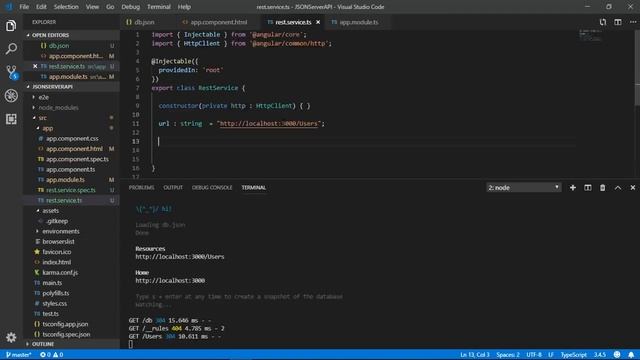Follow localhost:3000/Users link in code
640x360 pixels.
click(268, 123)
